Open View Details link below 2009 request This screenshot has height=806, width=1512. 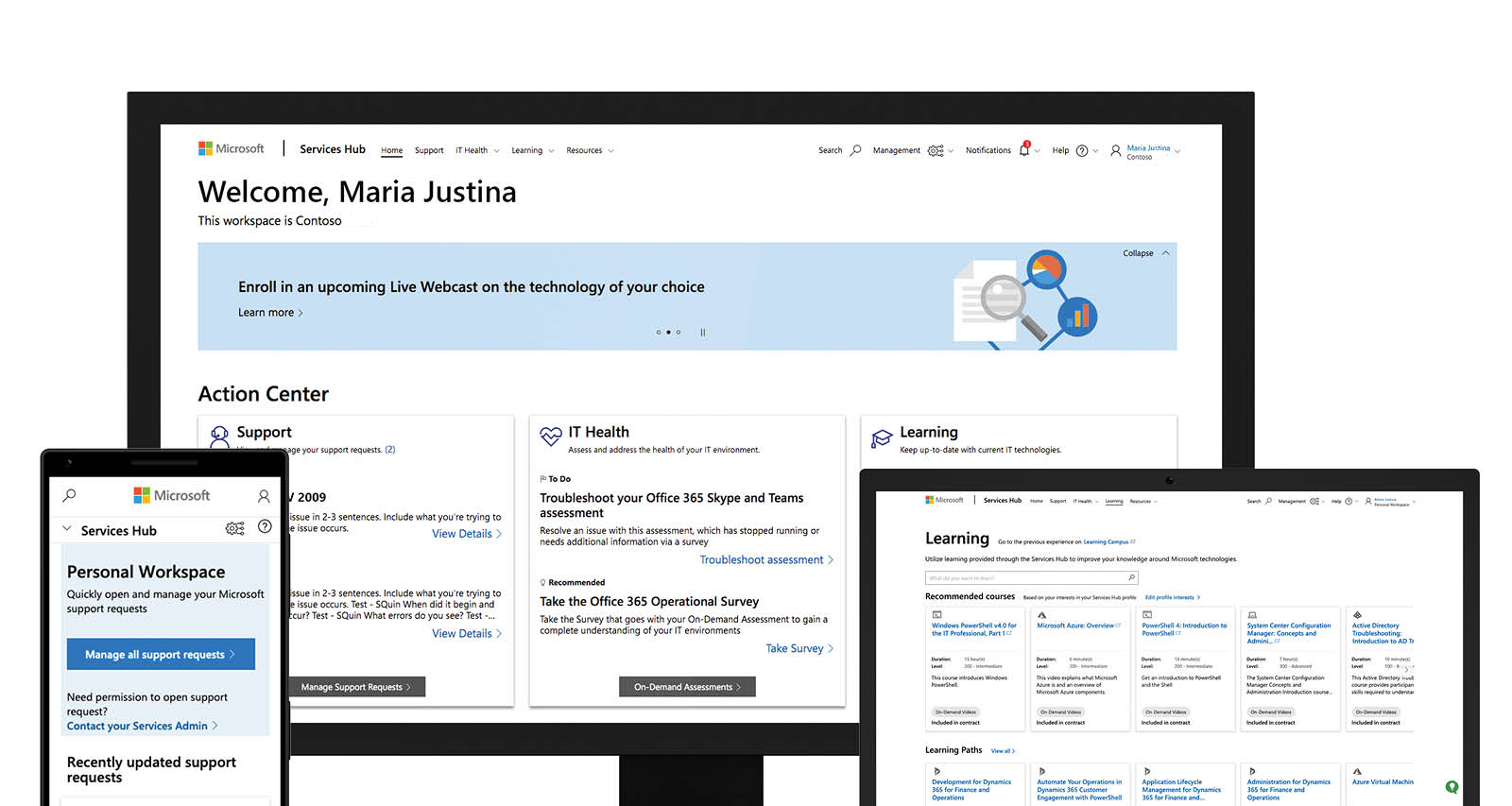(x=467, y=534)
